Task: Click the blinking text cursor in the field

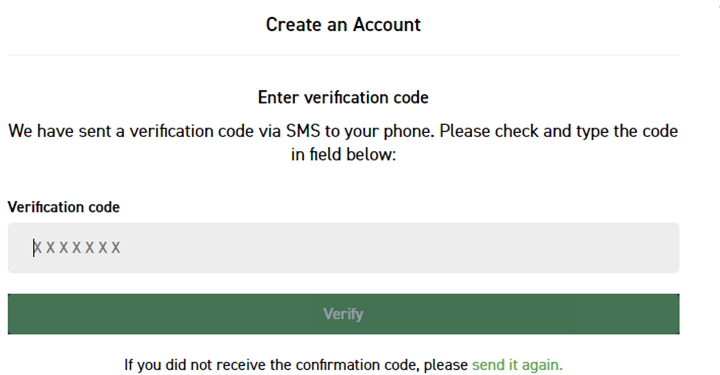Action: click(x=34, y=248)
